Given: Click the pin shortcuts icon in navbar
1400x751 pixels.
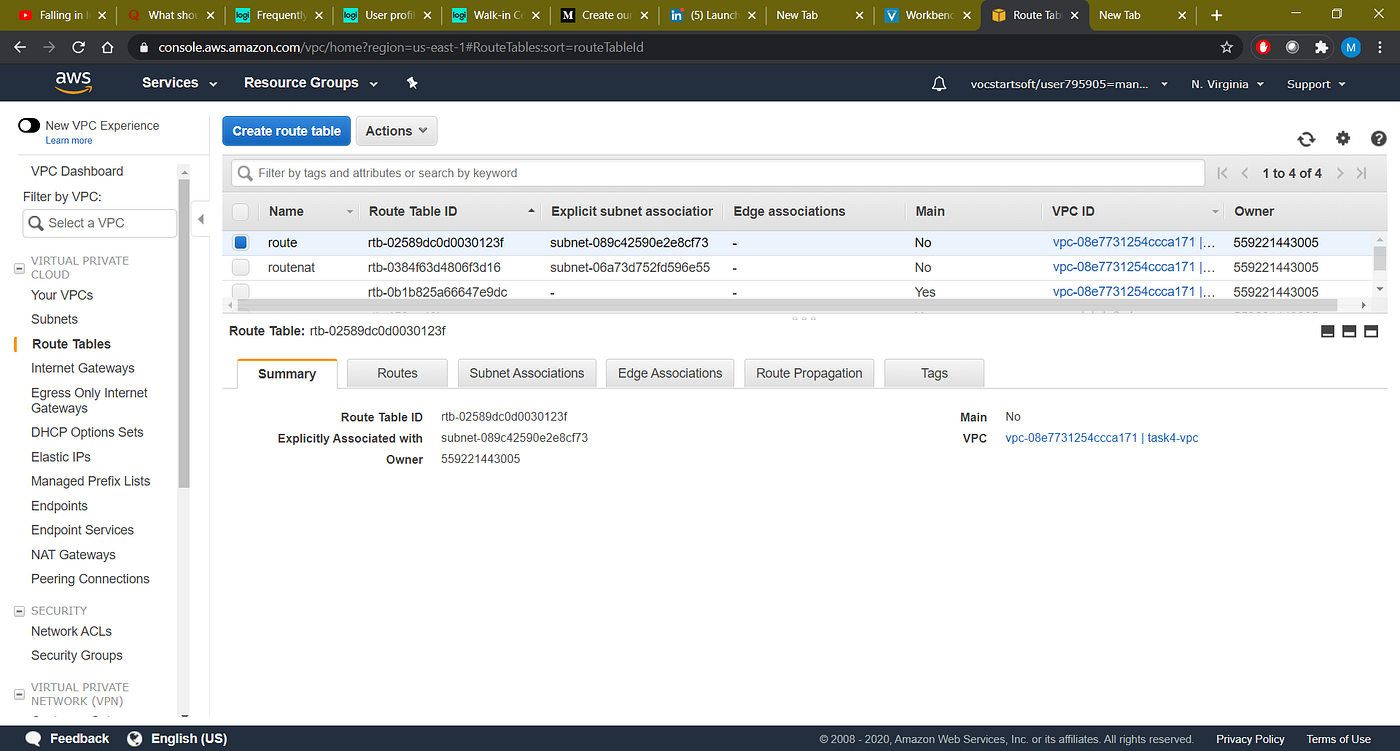Looking at the screenshot, I should pyautogui.click(x=411, y=83).
